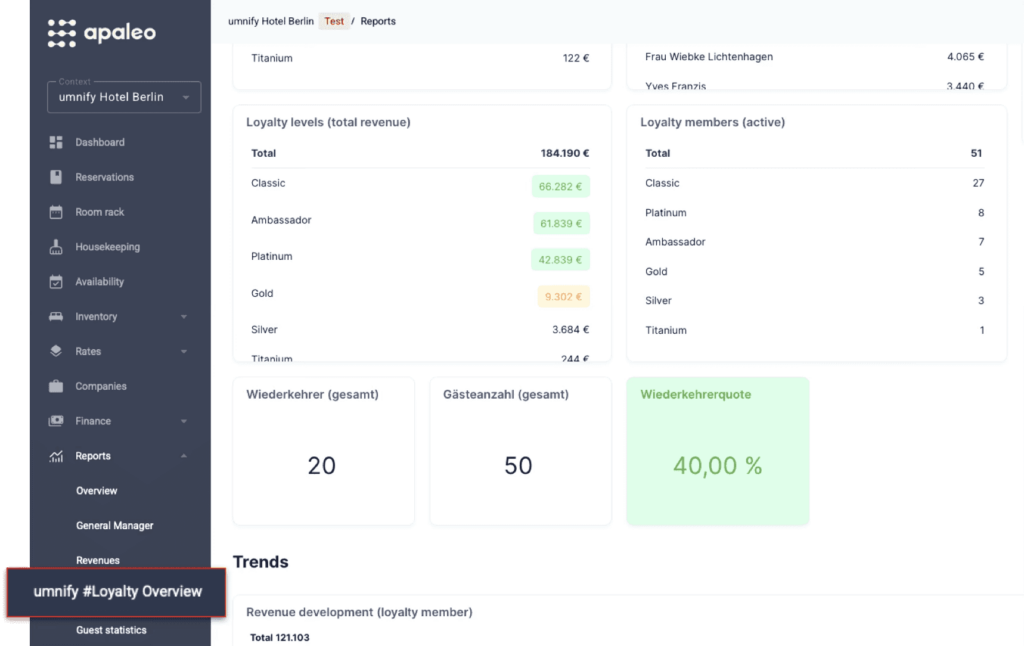Click the Housekeeping broom icon
1024x646 pixels.
click(56, 247)
